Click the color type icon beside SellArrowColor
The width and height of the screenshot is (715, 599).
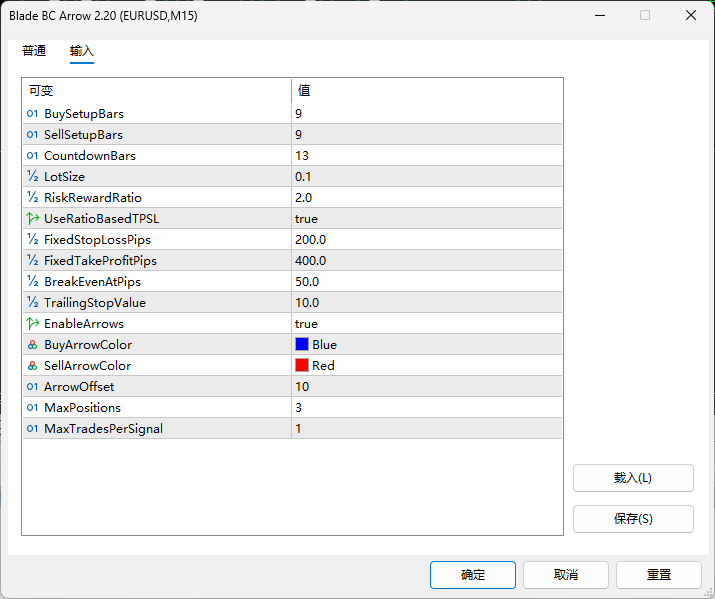pos(33,366)
